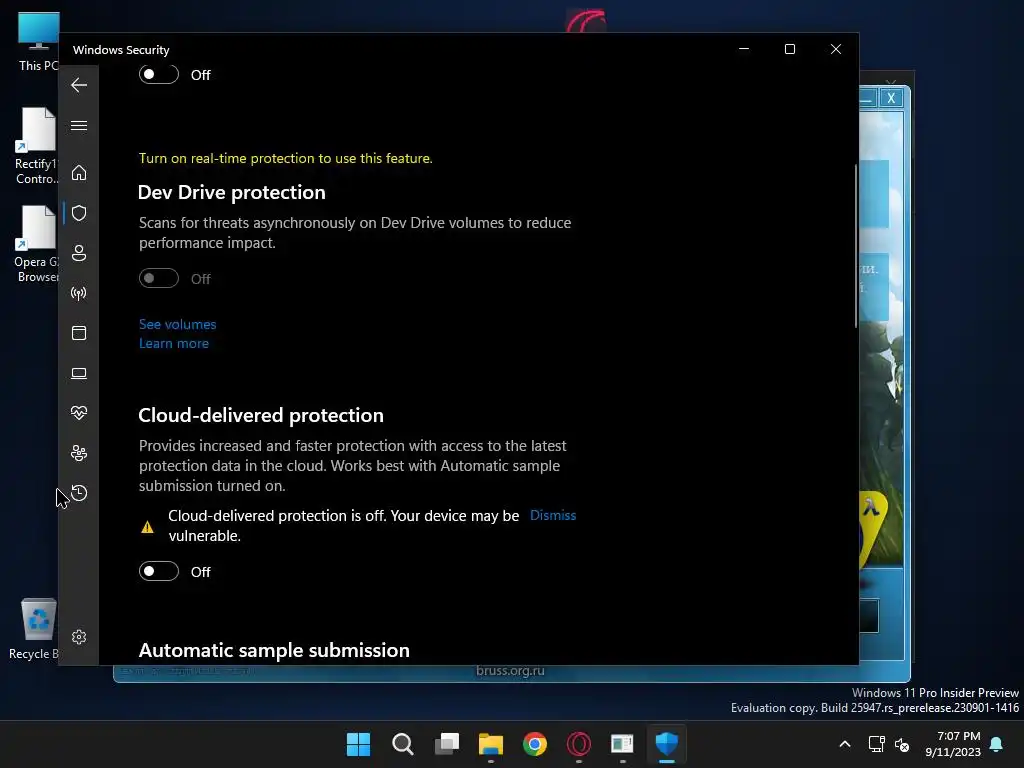Open Device security laptop icon

pyautogui.click(x=79, y=373)
